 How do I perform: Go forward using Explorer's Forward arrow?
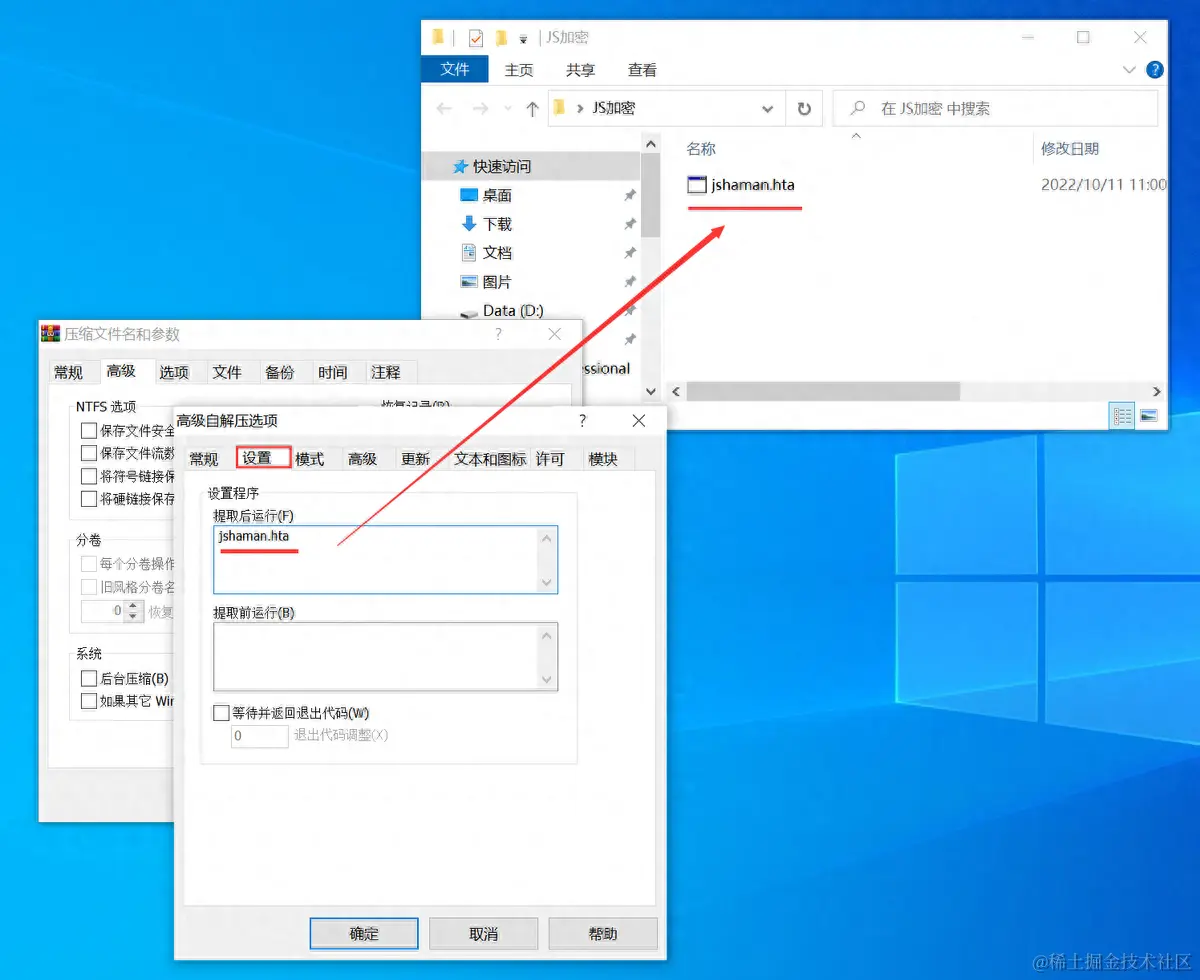[480, 108]
